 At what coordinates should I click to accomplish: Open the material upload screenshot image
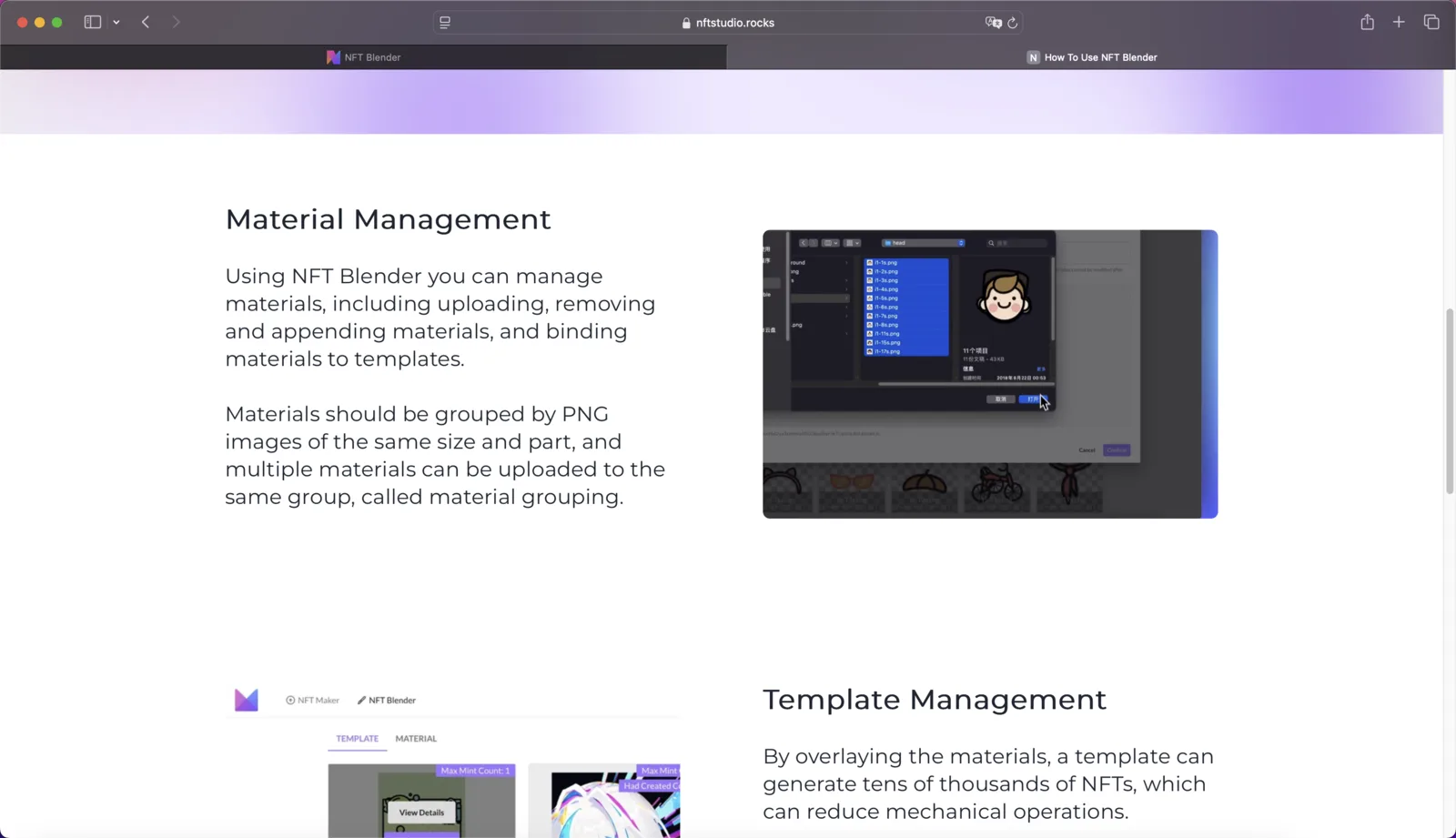click(x=990, y=374)
